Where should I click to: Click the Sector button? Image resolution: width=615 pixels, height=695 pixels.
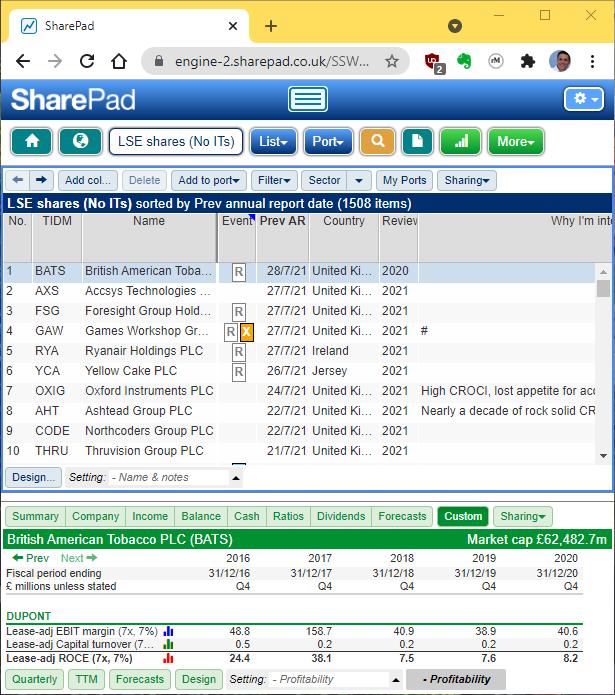pyautogui.click(x=324, y=180)
